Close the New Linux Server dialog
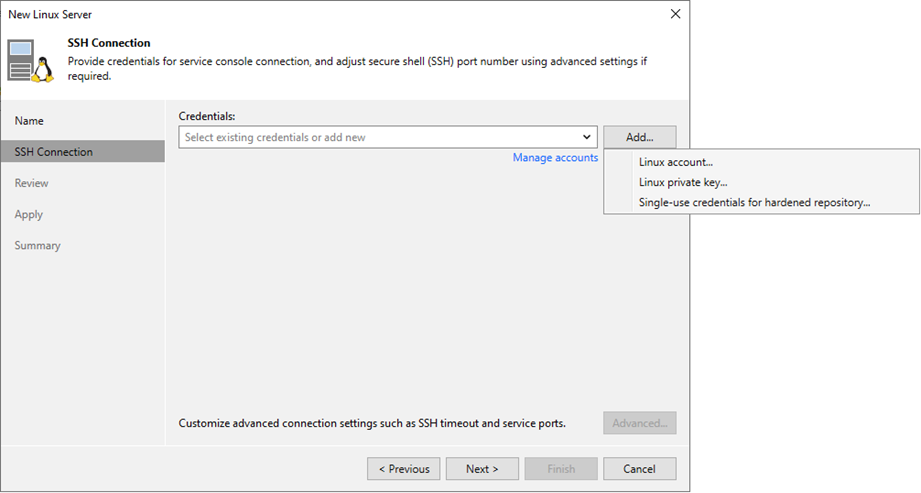This screenshot has width=921, height=493. coord(675,14)
